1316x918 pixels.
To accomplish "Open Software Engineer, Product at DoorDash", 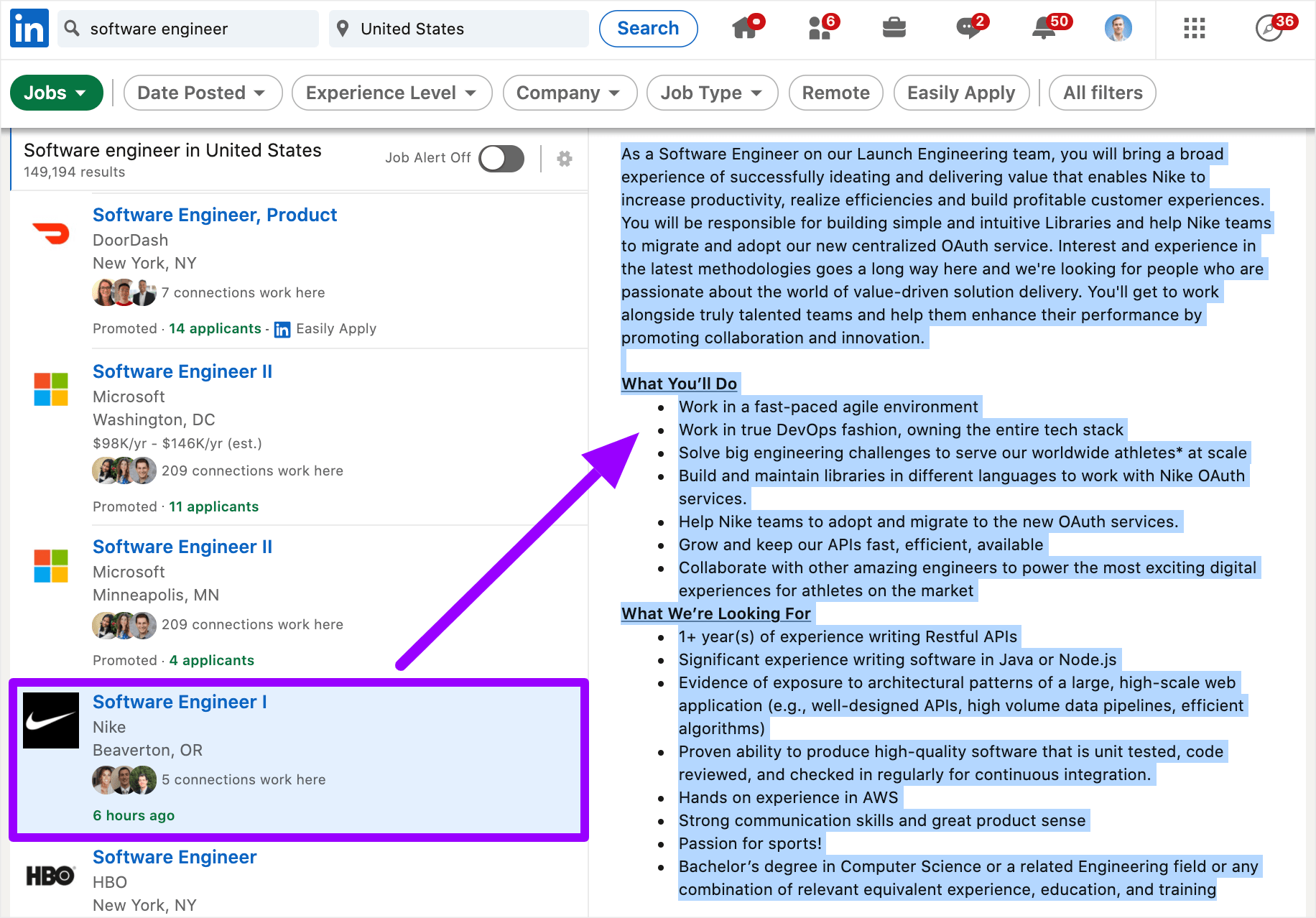I will coord(215,215).
